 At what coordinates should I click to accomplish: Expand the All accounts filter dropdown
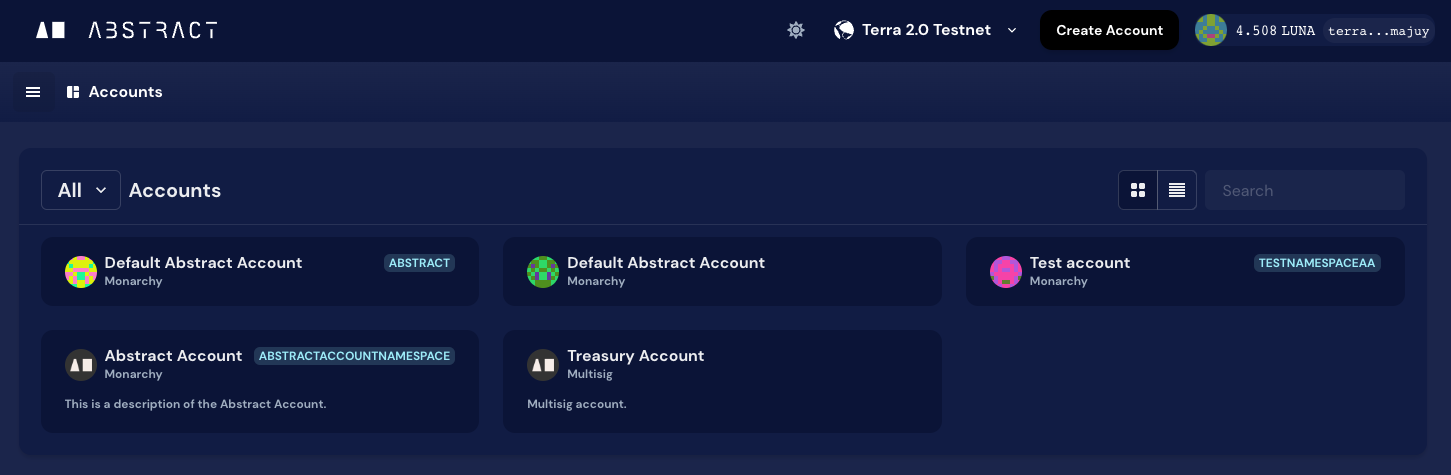pyautogui.click(x=81, y=190)
